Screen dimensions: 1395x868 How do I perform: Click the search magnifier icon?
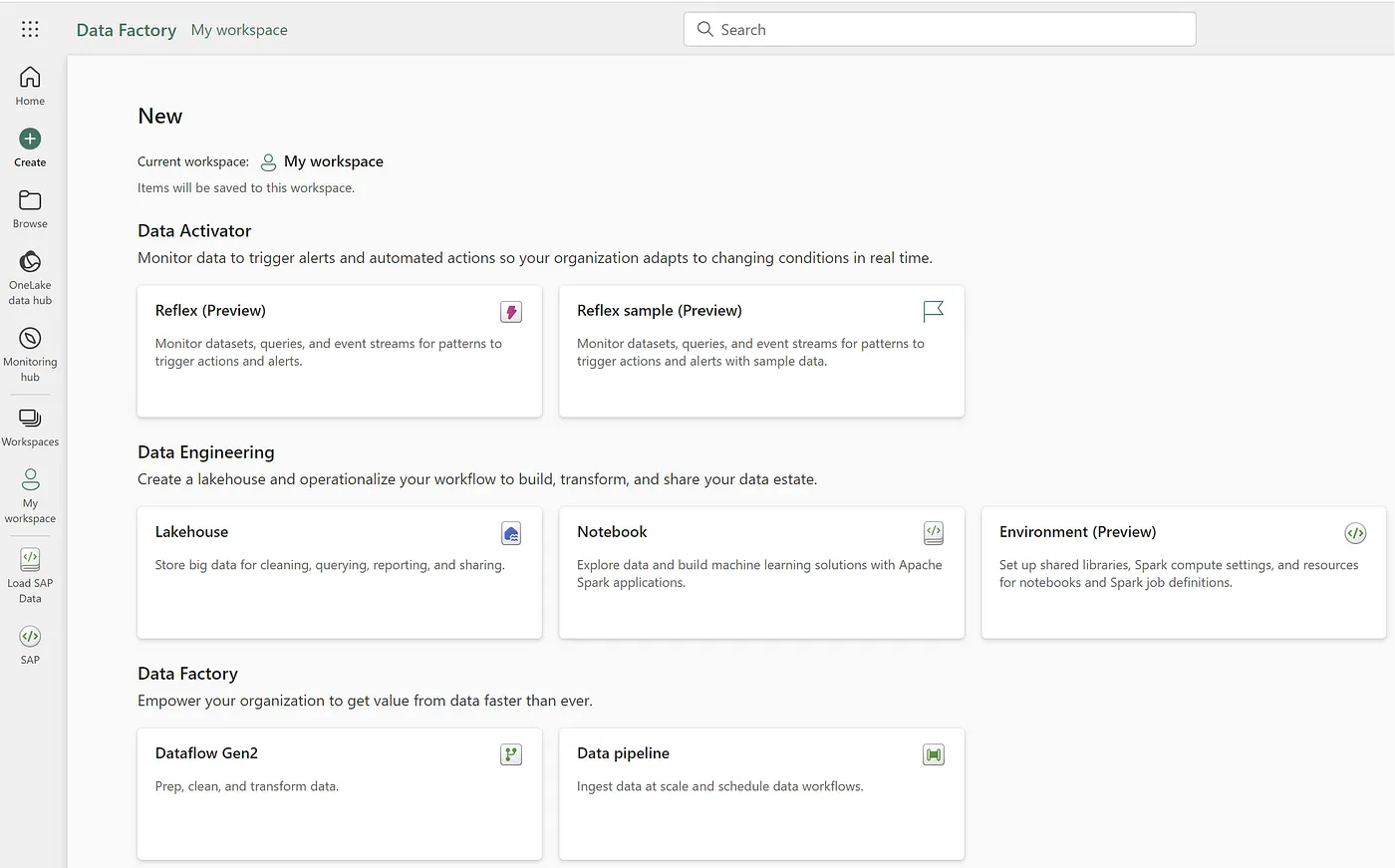[x=705, y=29]
